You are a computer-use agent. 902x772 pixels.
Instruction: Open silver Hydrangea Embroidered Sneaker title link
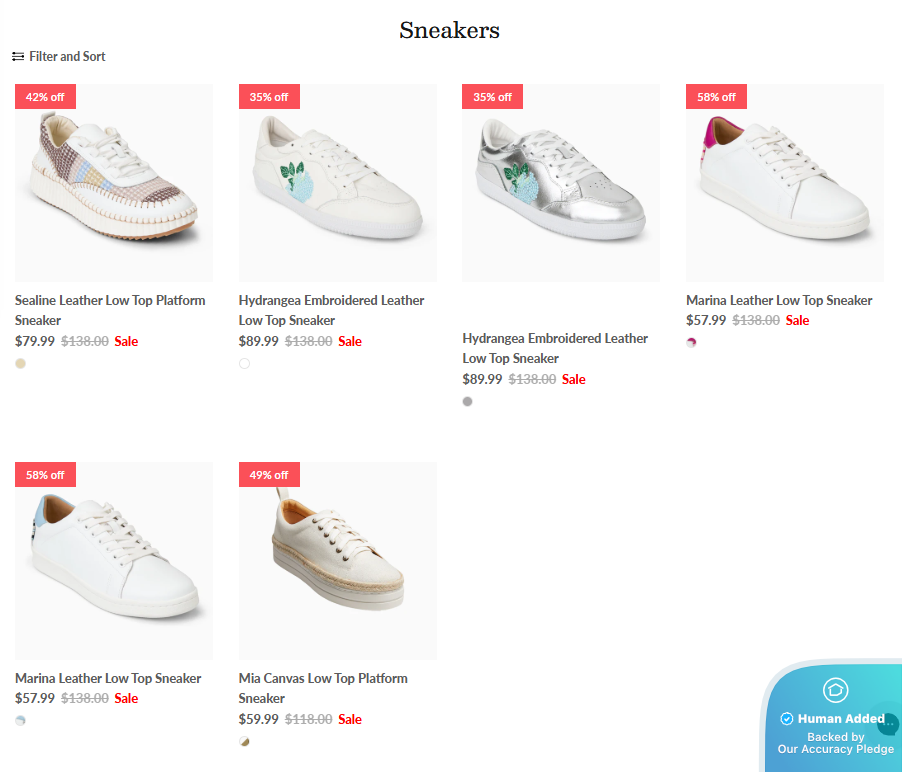tap(555, 348)
